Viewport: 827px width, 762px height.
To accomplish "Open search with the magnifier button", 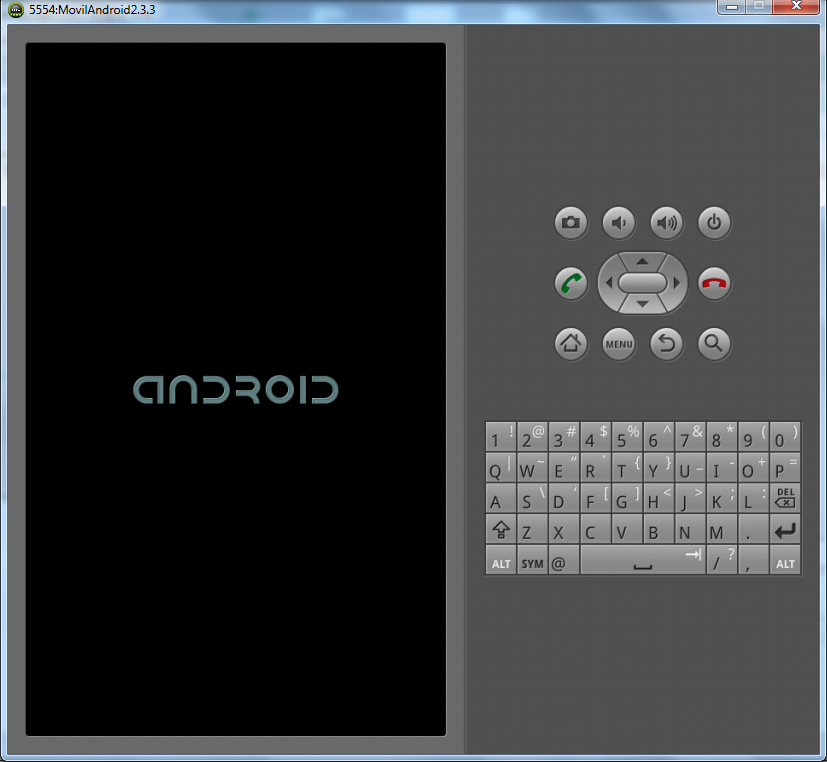I will 713,344.
